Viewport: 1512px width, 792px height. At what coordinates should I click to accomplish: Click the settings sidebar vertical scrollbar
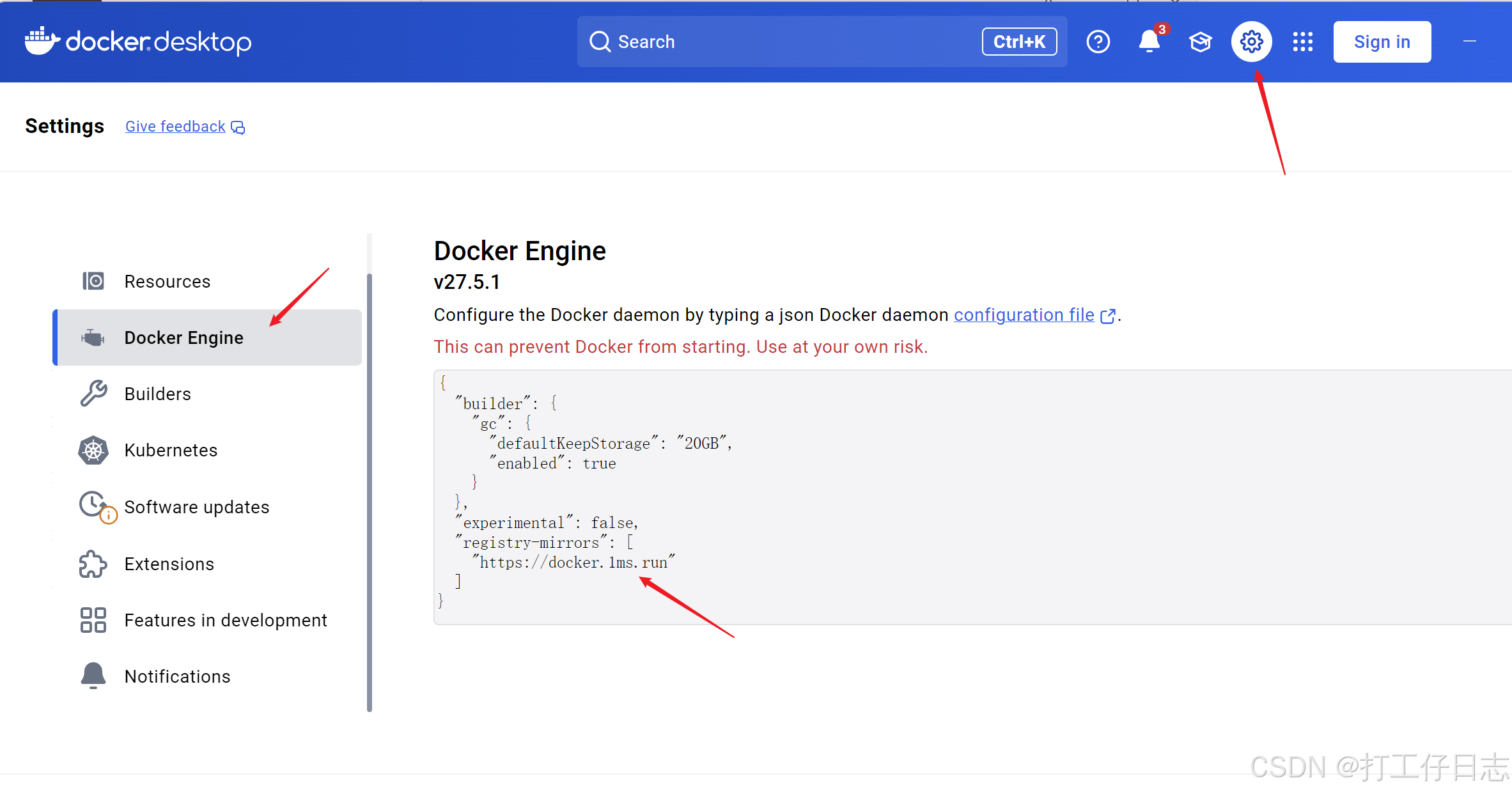(x=369, y=492)
